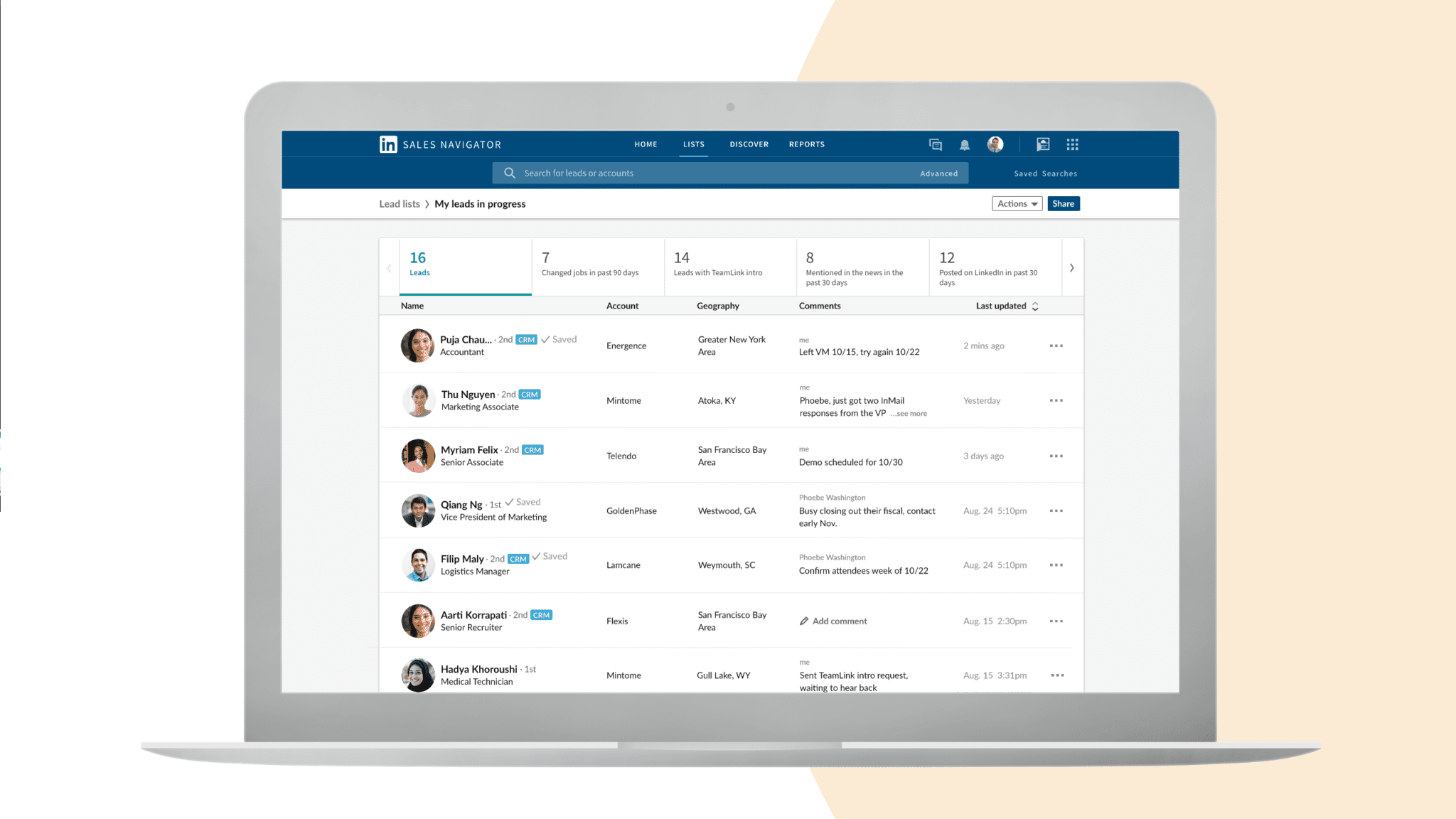Expand the right chevron on stats panel
This screenshot has width=1456, height=819.
(x=1071, y=267)
